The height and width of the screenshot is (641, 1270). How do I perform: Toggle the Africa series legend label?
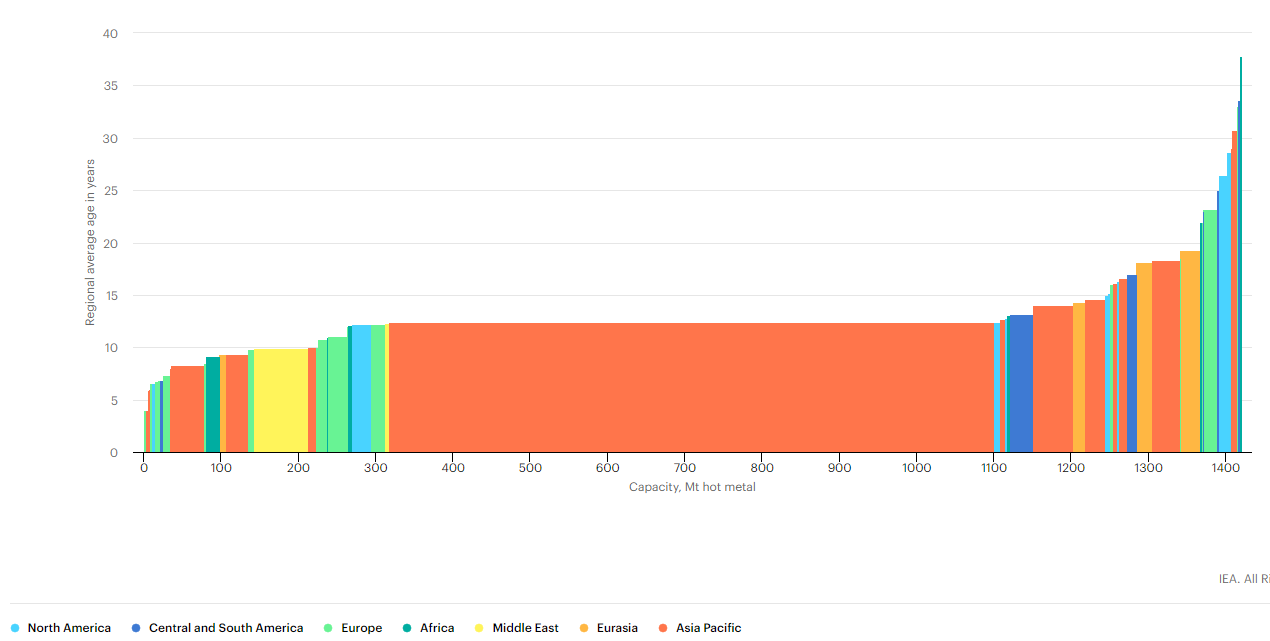(x=437, y=628)
